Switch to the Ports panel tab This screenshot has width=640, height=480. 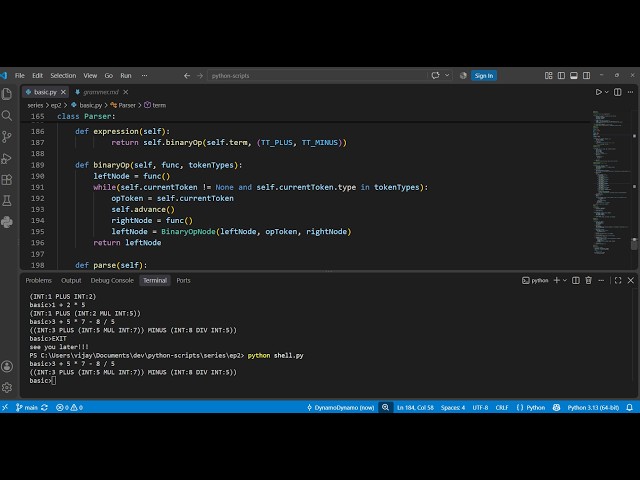click(183, 280)
